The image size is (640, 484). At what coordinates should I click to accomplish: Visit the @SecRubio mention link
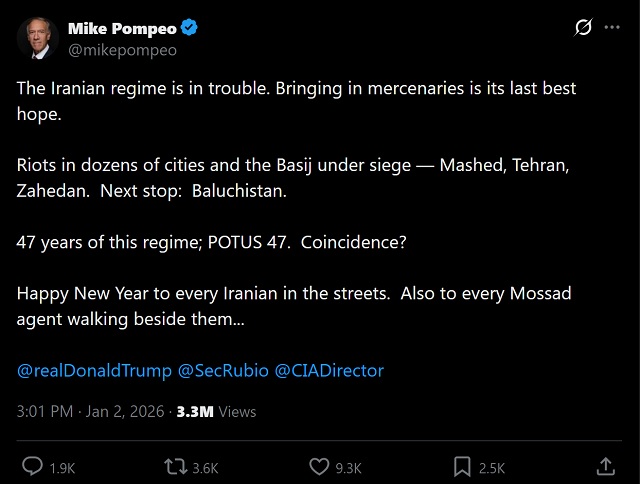pyautogui.click(x=223, y=370)
